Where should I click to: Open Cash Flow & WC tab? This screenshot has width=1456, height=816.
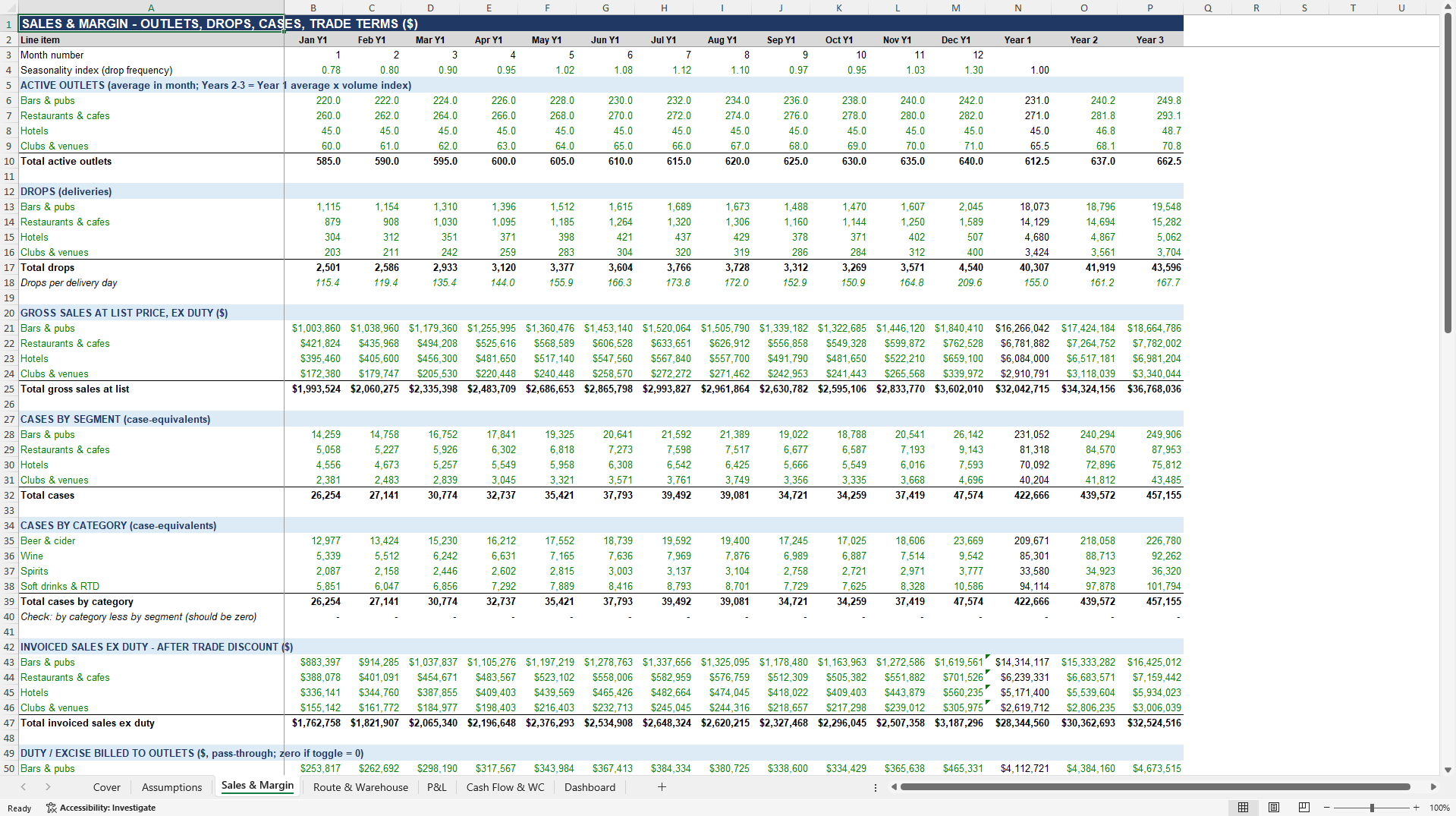pos(505,787)
